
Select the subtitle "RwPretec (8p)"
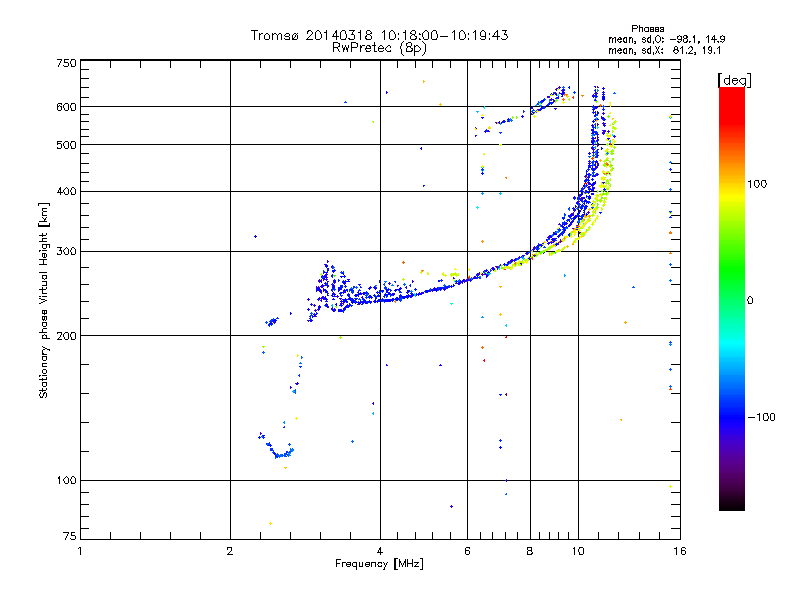(379, 48)
